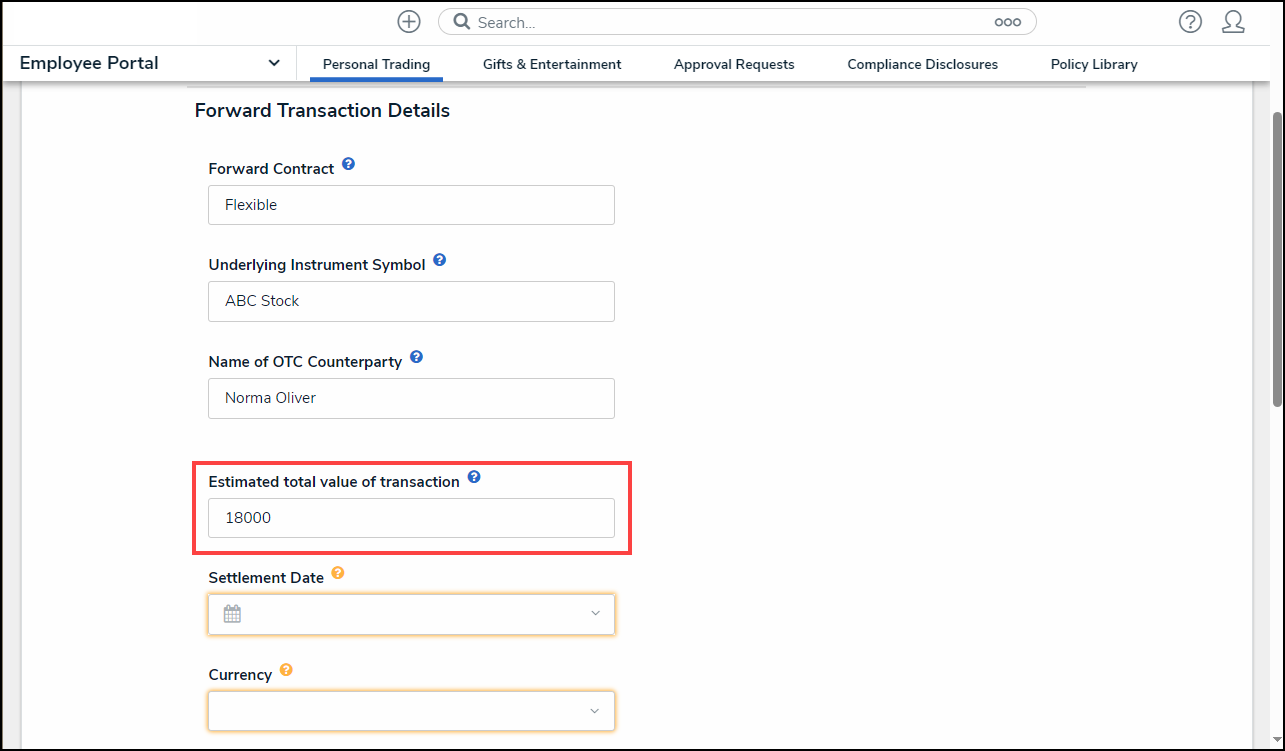Viewport: 1285px width, 751px height.
Task: Expand the Currency dropdown
Action: [595, 711]
